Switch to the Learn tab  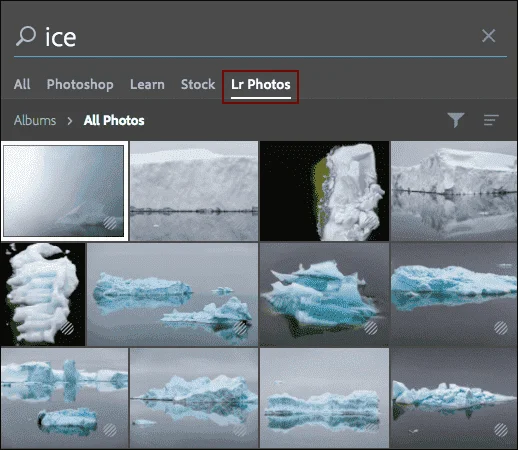pos(147,84)
